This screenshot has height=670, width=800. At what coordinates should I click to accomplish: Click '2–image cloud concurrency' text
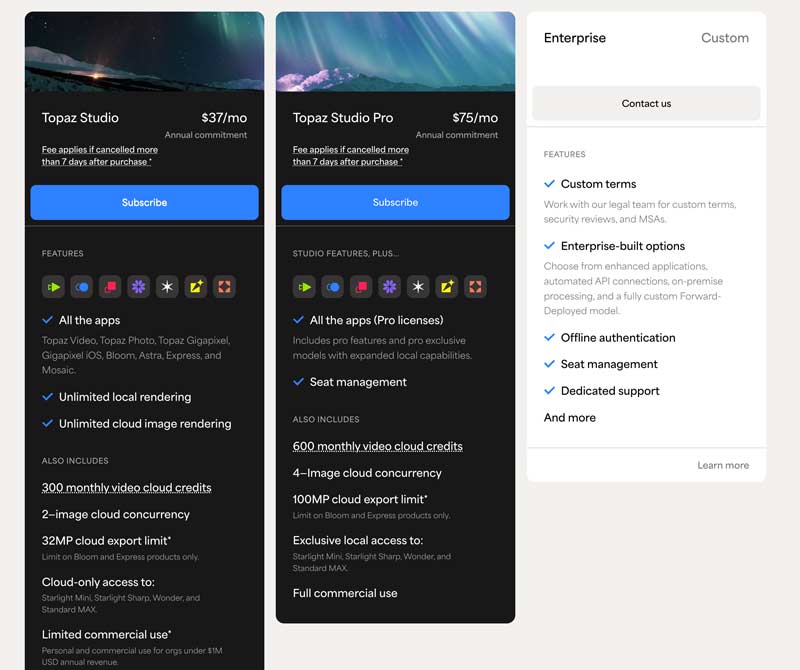coord(116,514)
